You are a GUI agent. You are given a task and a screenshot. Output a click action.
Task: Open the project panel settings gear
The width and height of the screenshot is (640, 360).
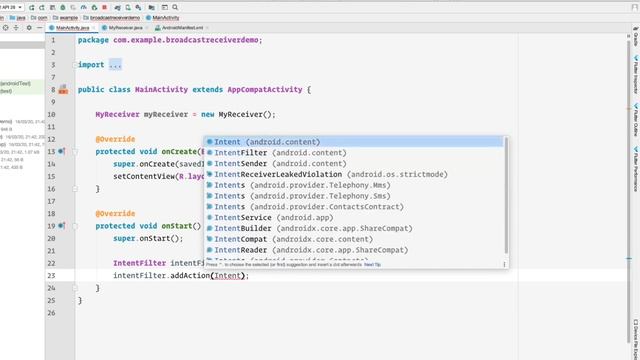coord(29,28)
